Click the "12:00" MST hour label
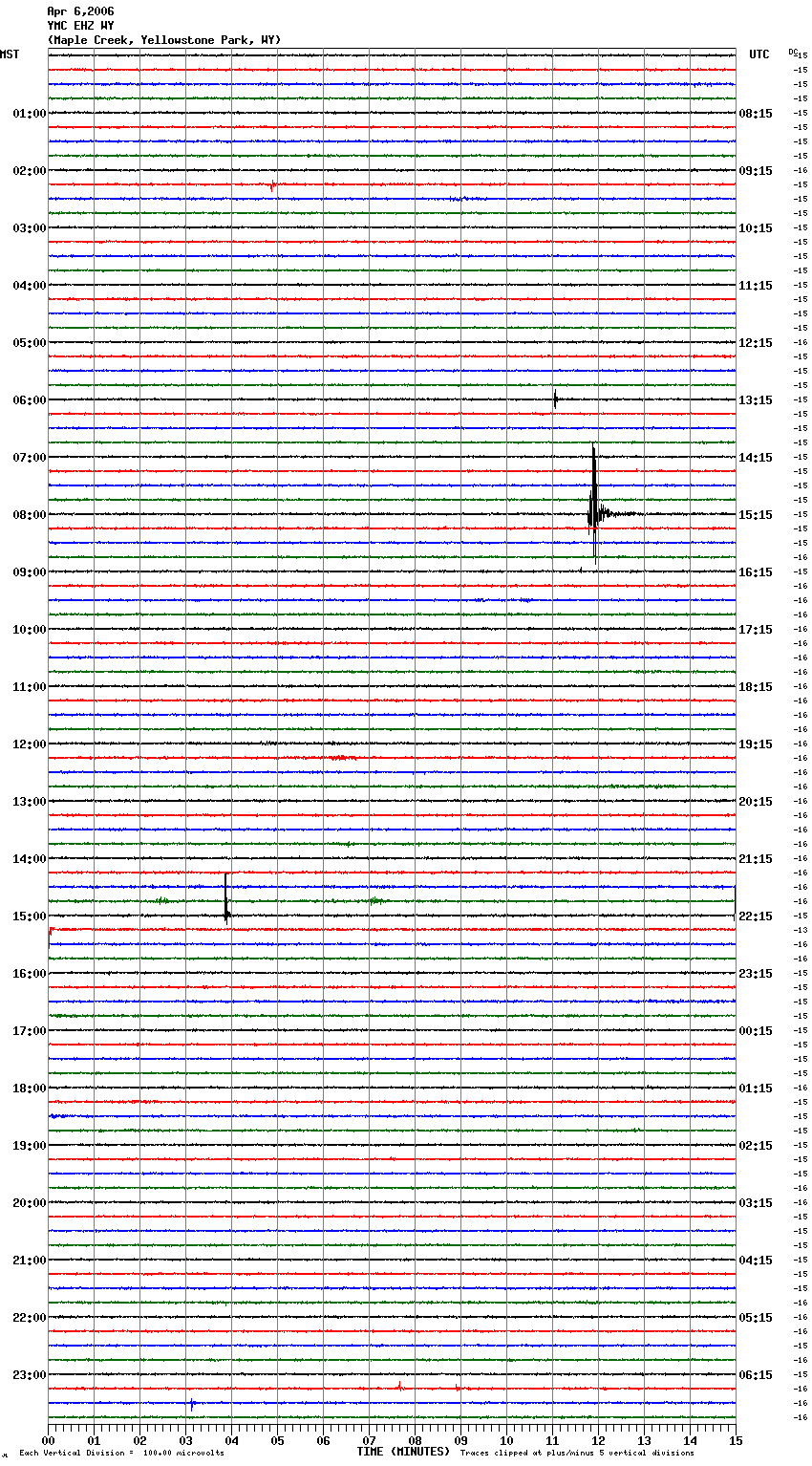The image size is (812, 1466). (x=30, y=744)
